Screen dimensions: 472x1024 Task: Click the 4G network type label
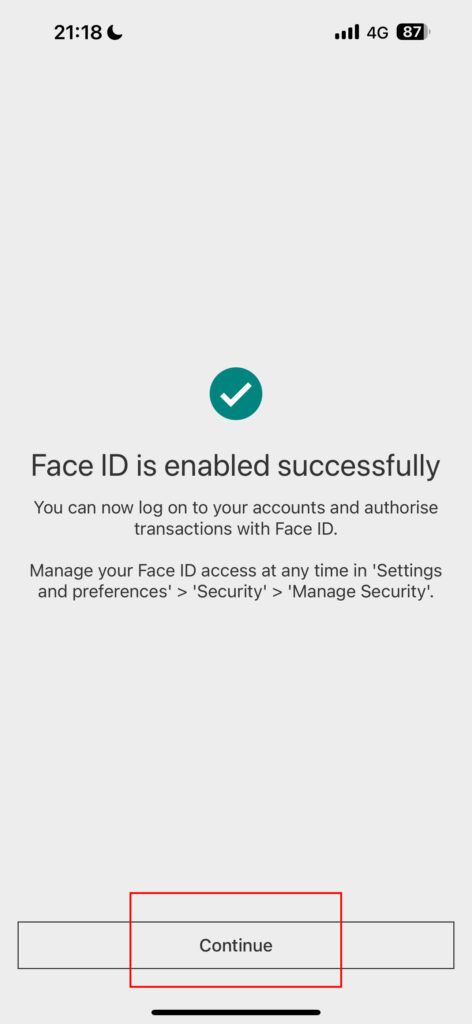pyautogui.click(x=377, y=33)
